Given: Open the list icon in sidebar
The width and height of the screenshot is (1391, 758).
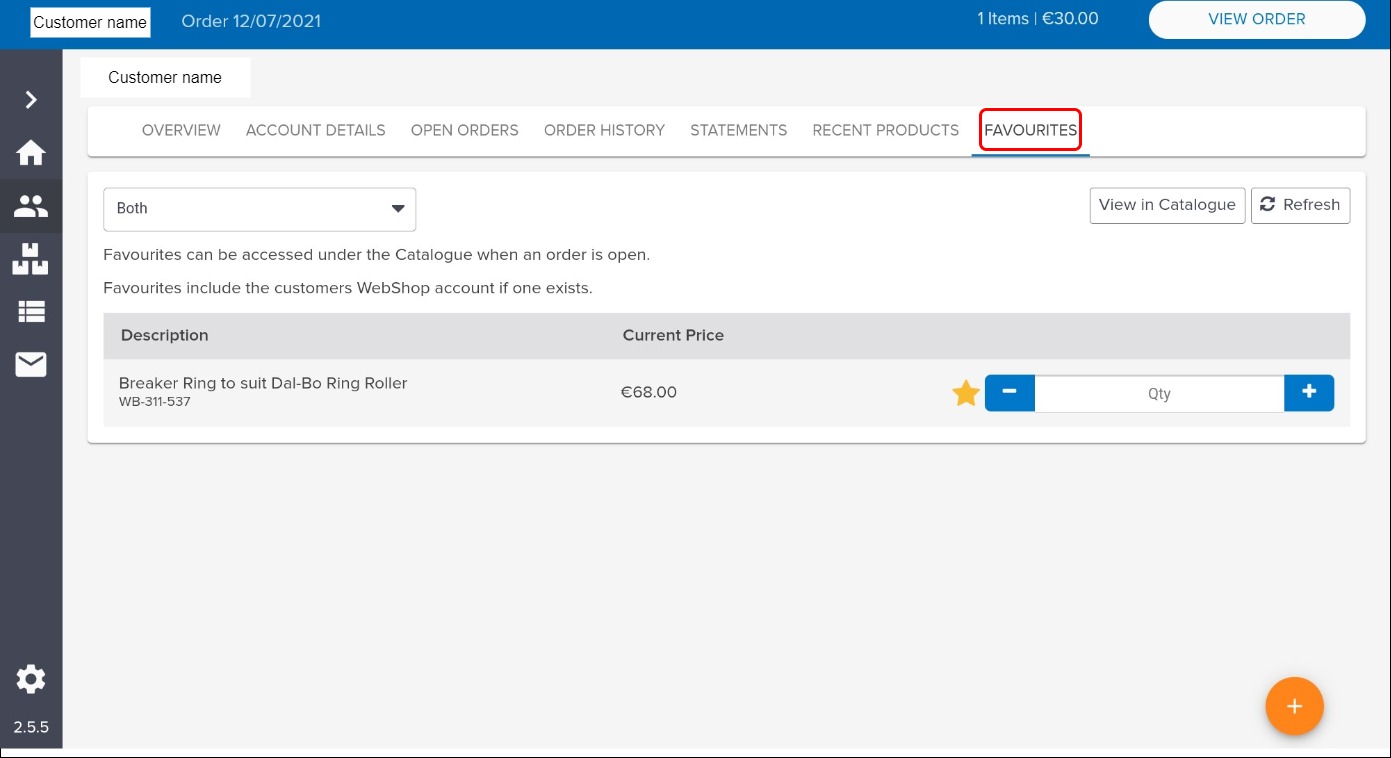Looking at the screenshot, I should click(31, 312).
